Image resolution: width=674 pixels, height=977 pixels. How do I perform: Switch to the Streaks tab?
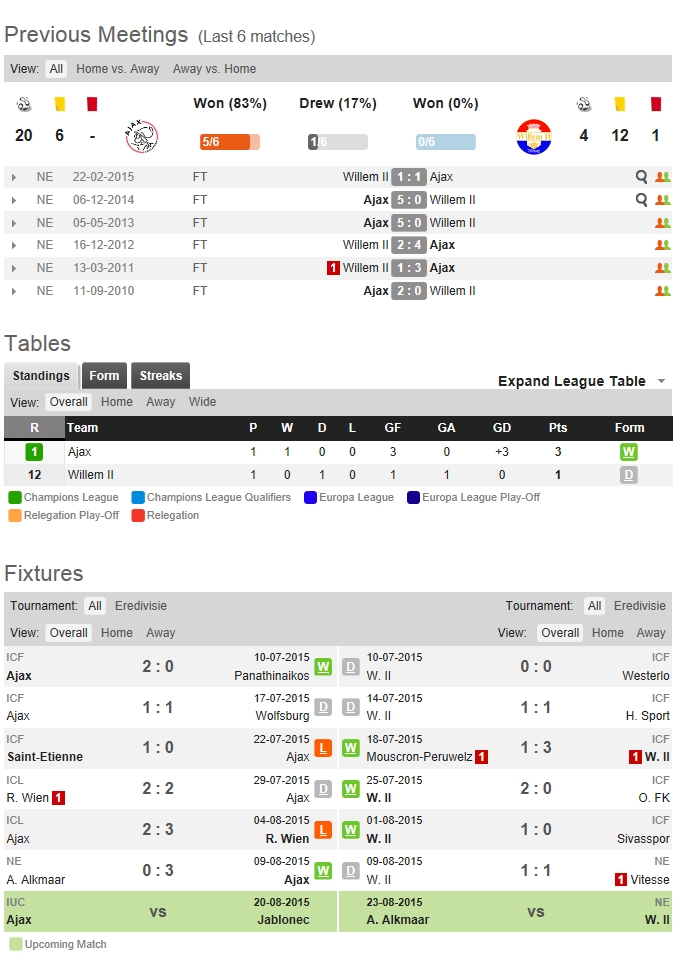[x=160, y=376]
